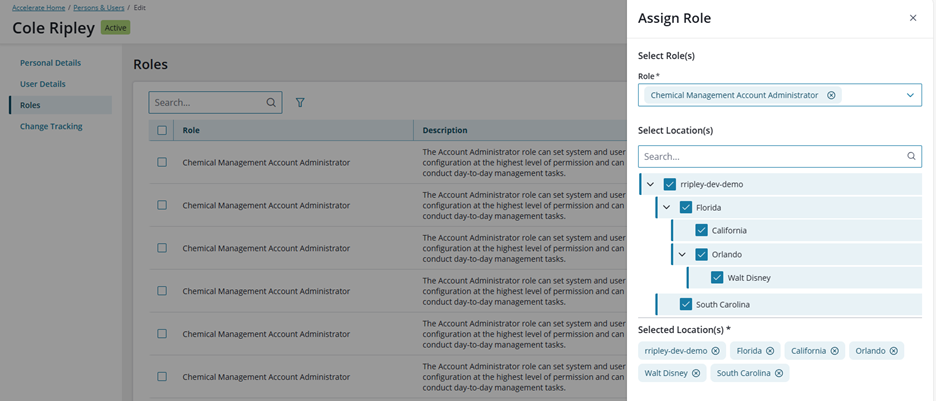Click the Active status badge
The height and width of the screenshot is (401, 936).
tap(116, 27)
